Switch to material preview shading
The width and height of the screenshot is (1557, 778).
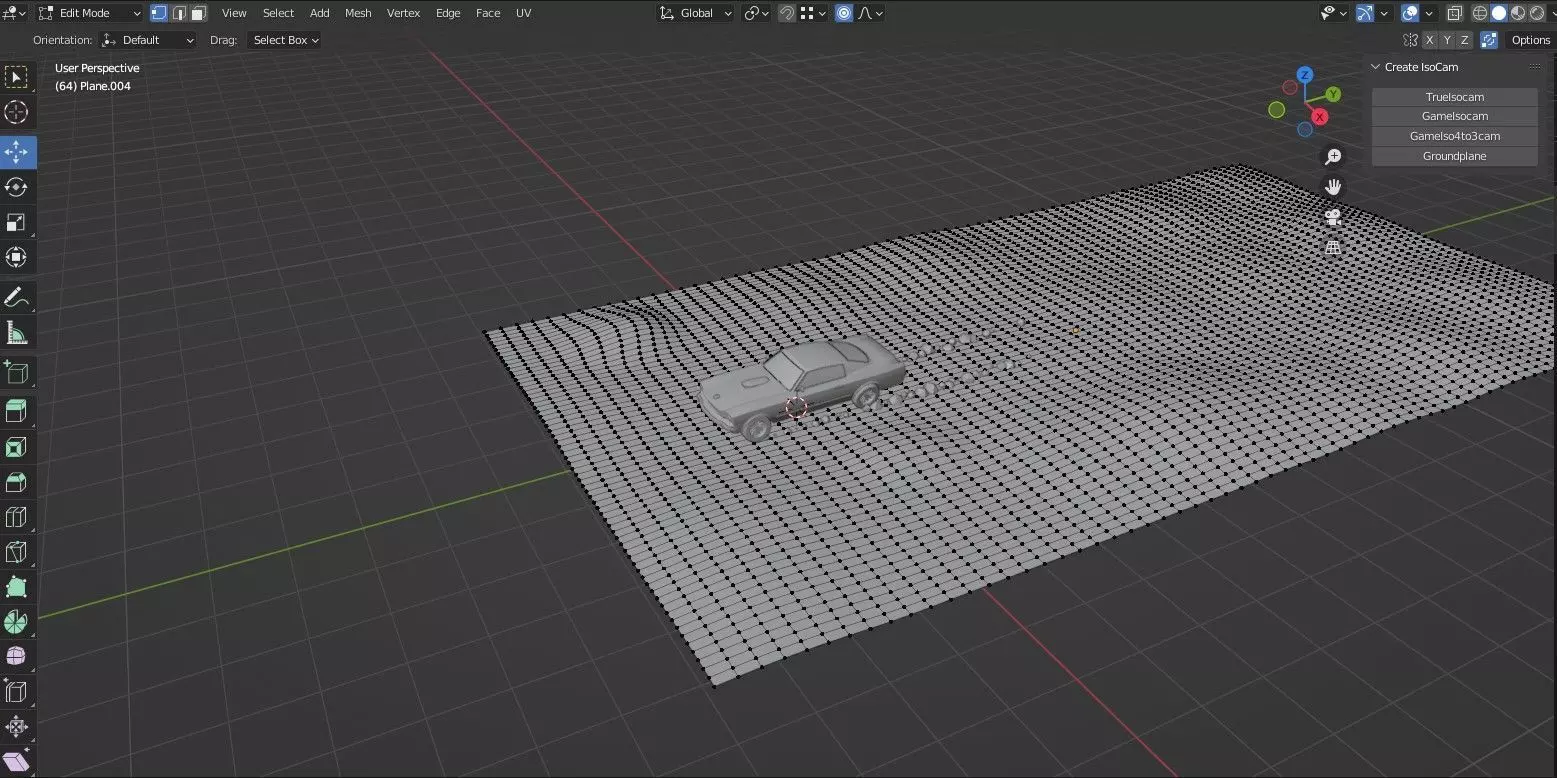click(x=1517, y=13)
